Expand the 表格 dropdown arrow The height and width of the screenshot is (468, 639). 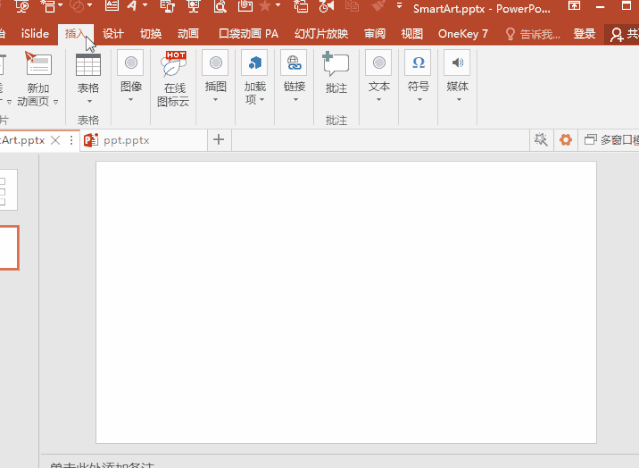click(x=89, y=101)
